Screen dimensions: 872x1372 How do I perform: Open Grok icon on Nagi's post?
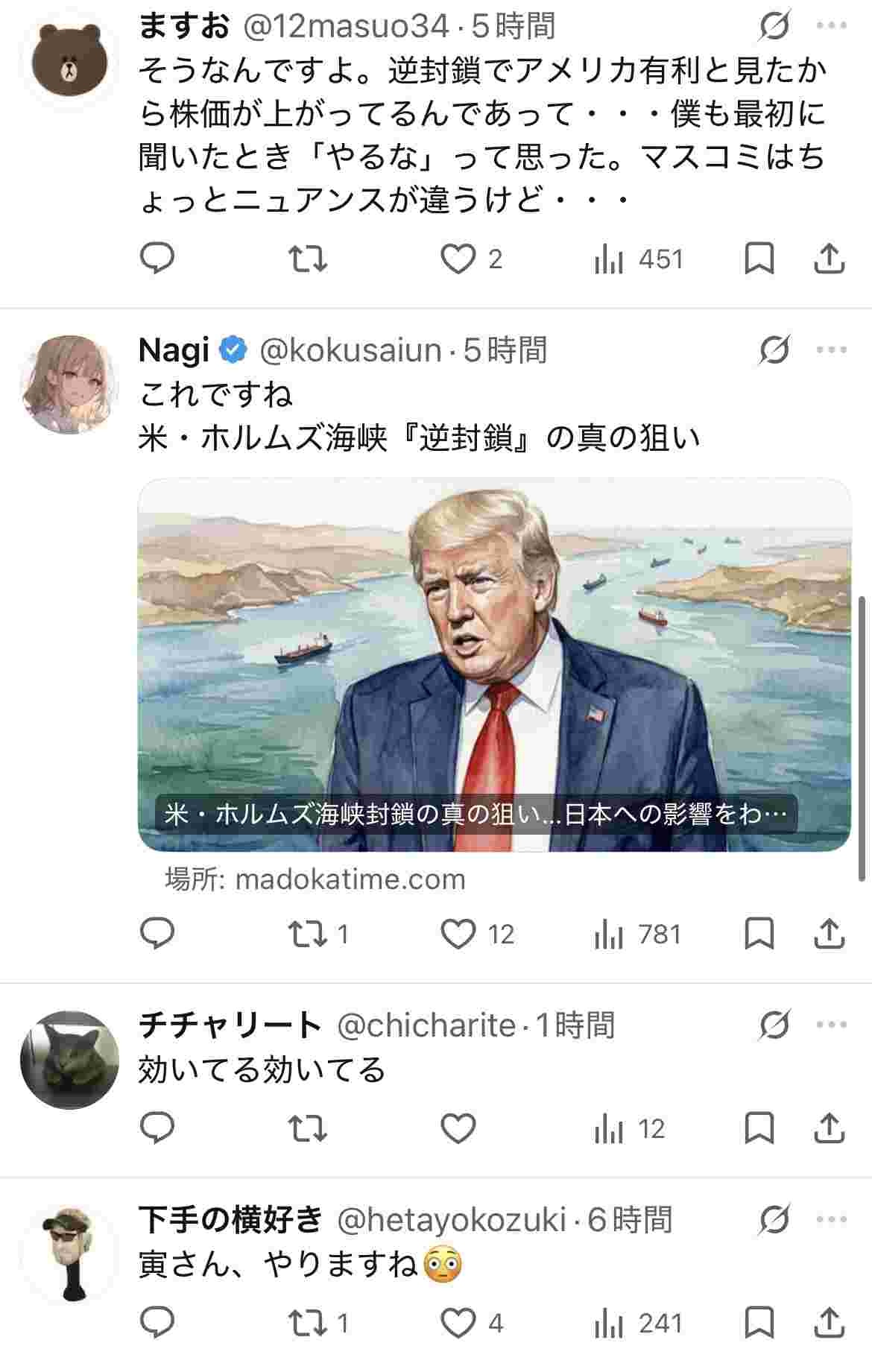coord(774,350)
